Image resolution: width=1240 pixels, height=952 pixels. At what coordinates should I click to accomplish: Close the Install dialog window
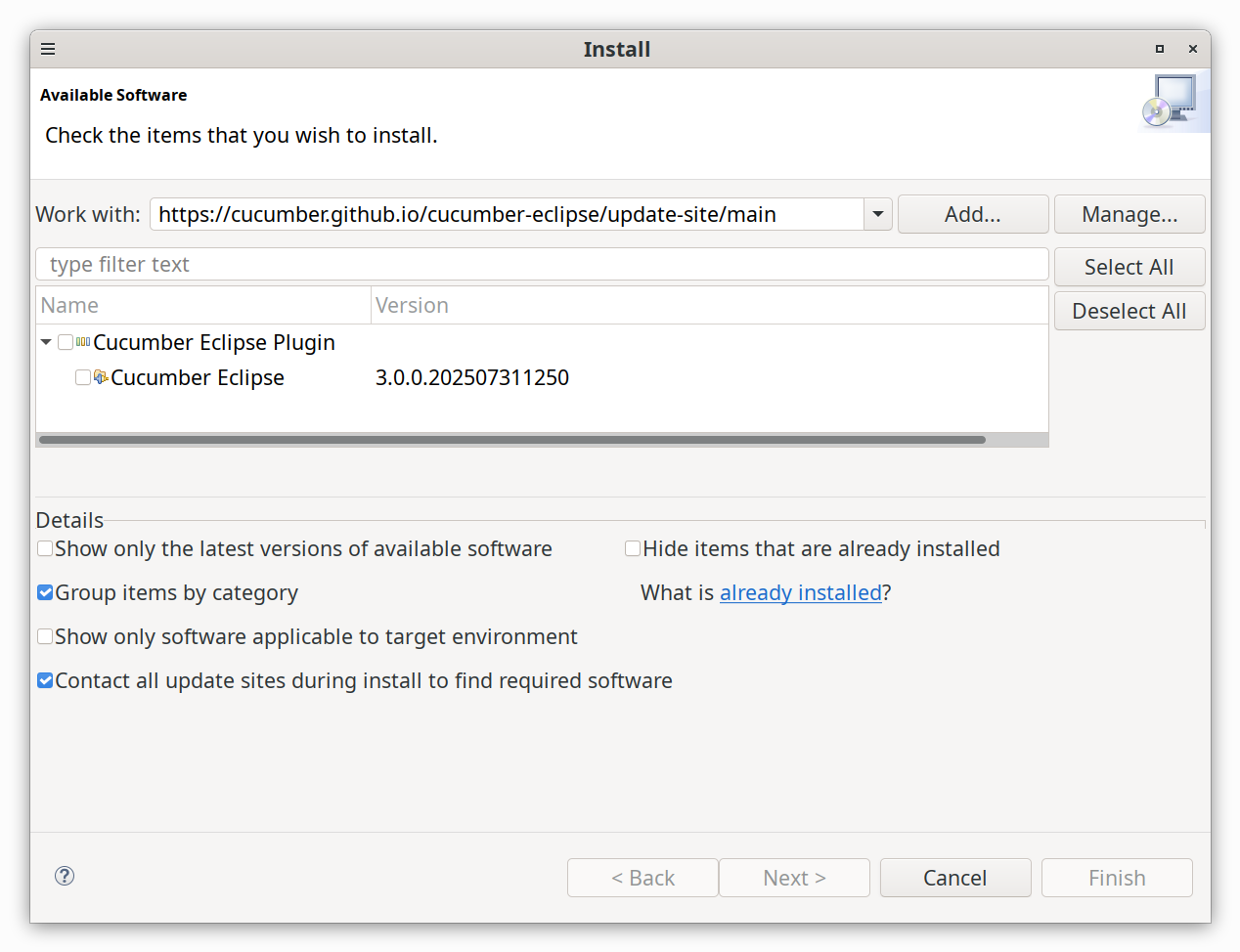click(1193, 49)
